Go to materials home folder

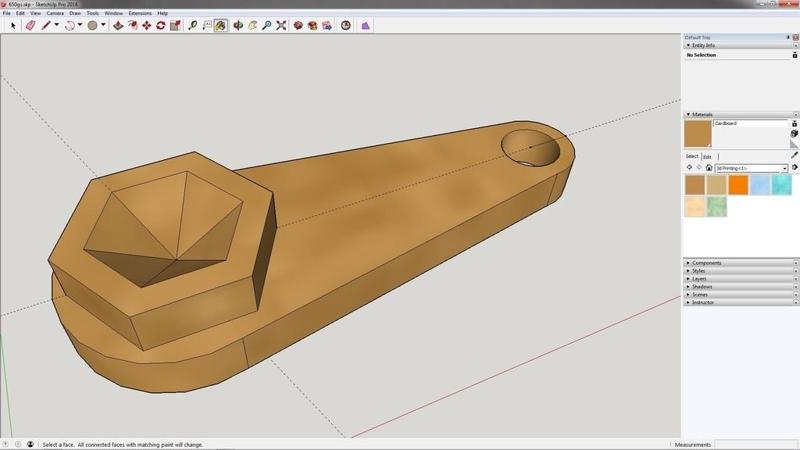(x=709, y=168)
